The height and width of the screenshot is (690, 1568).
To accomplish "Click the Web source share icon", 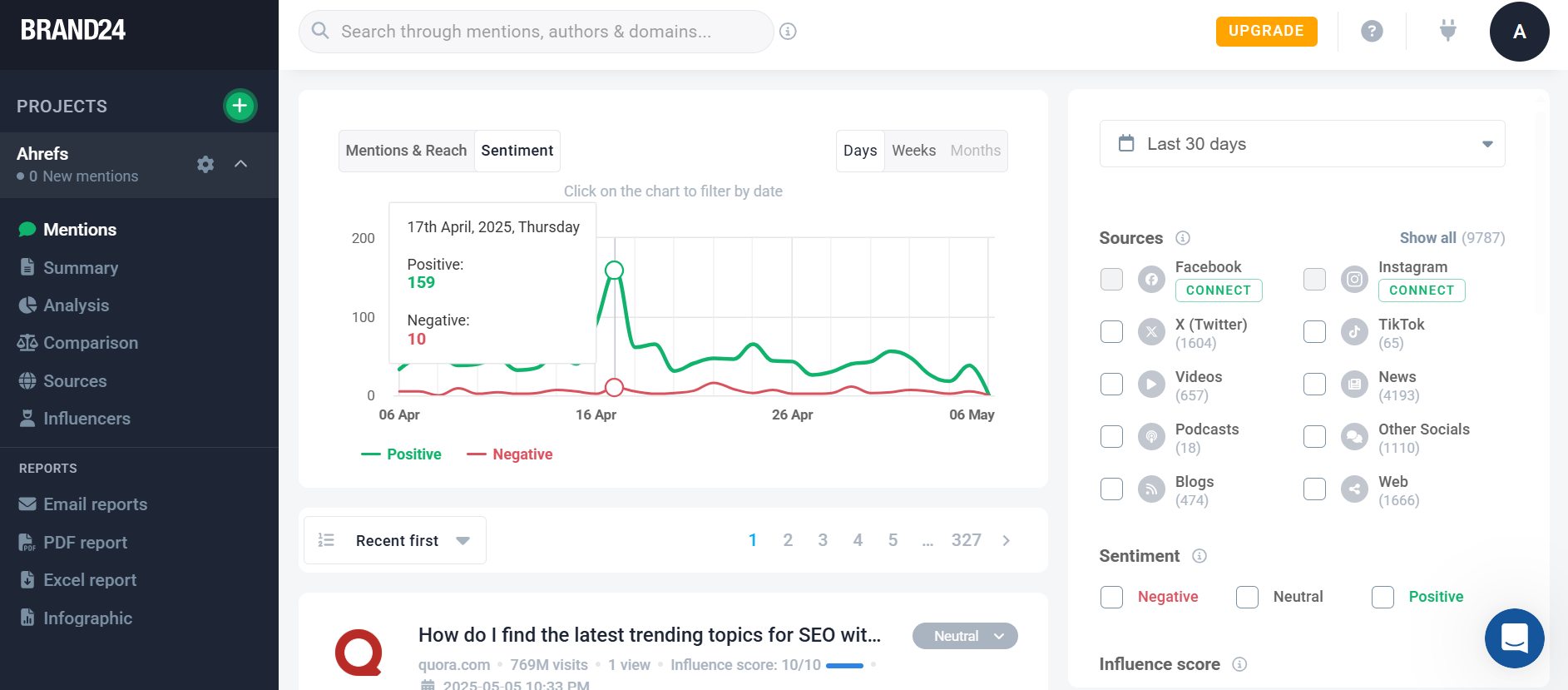I will tap(1354, 489).
